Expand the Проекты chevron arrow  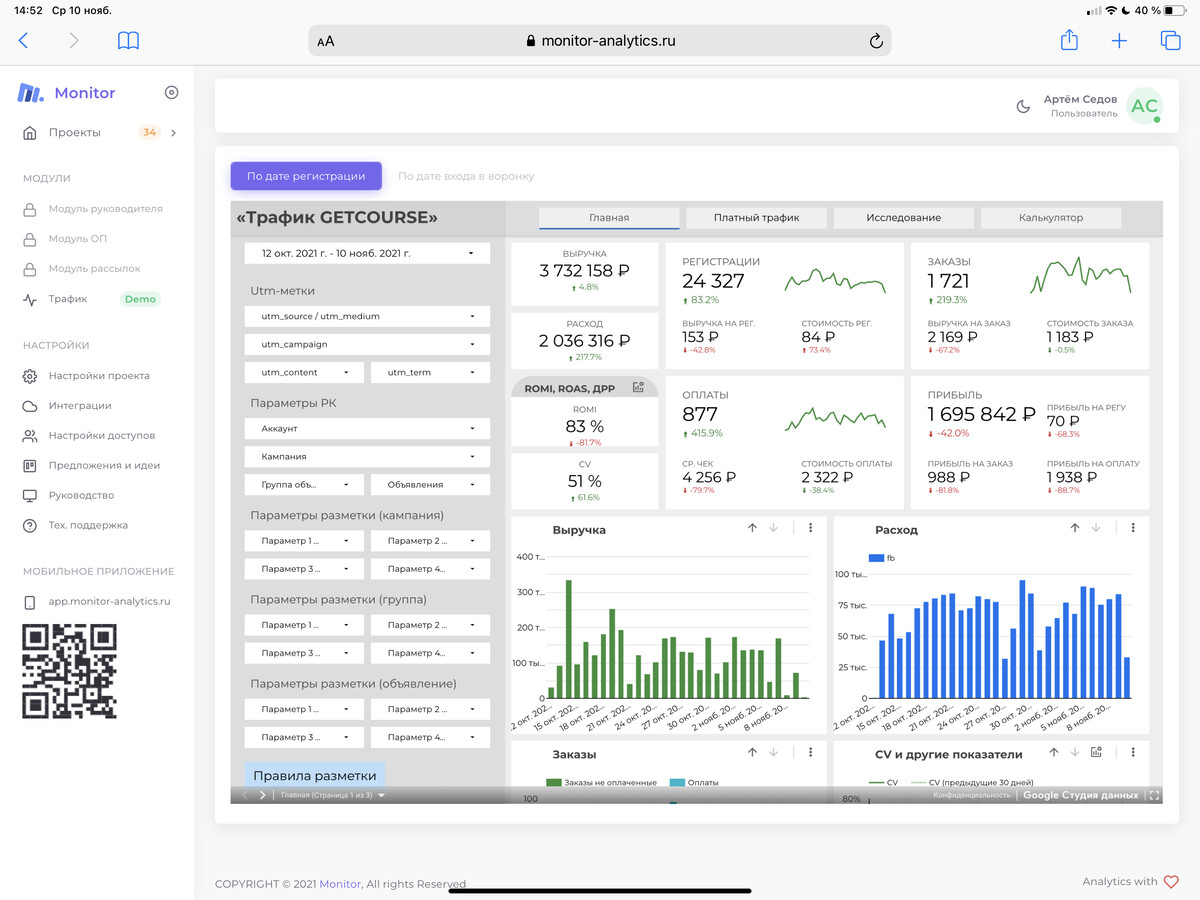tap(173, 133)
